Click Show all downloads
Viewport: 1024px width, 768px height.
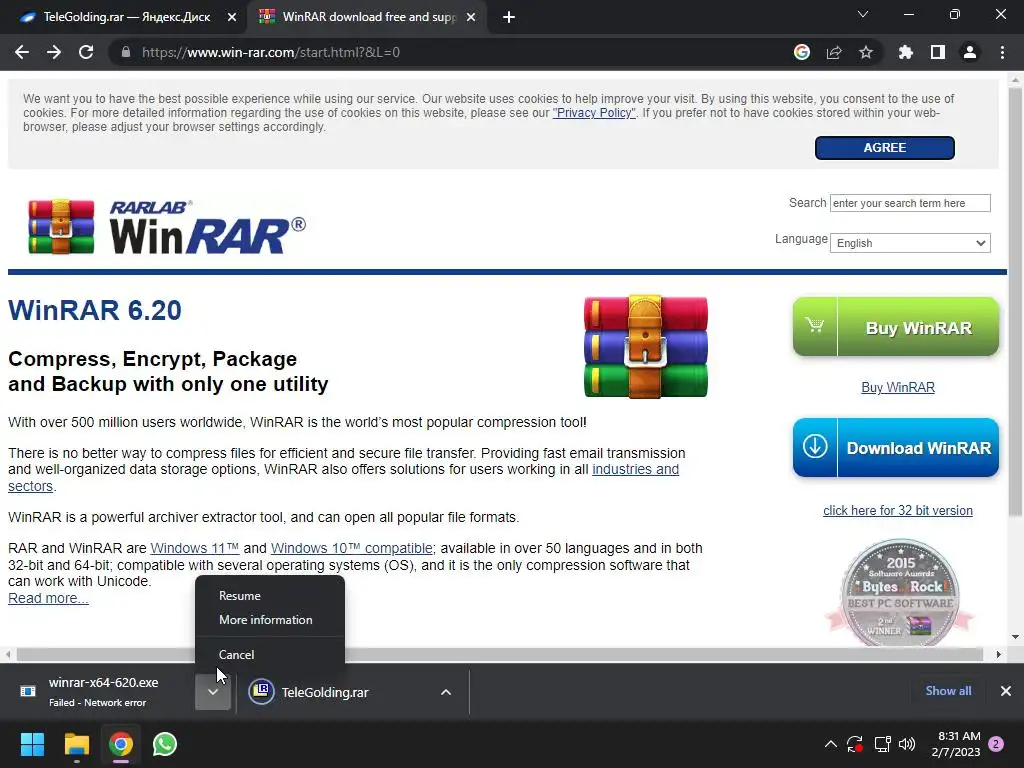pos(948,691)
